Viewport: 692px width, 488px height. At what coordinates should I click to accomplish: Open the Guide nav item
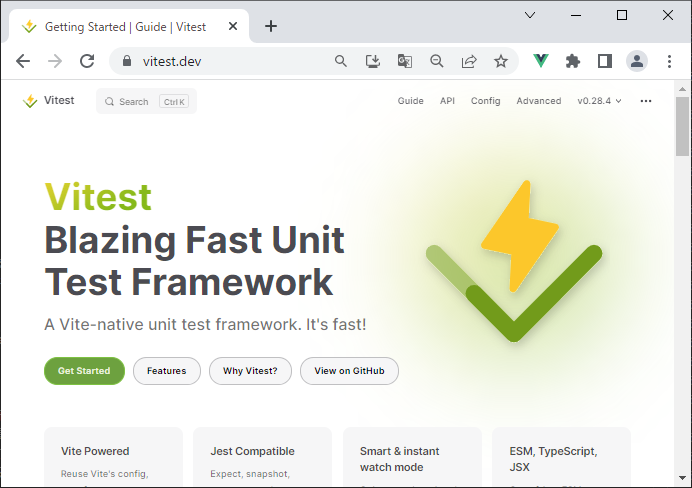(x=410, y=101)
